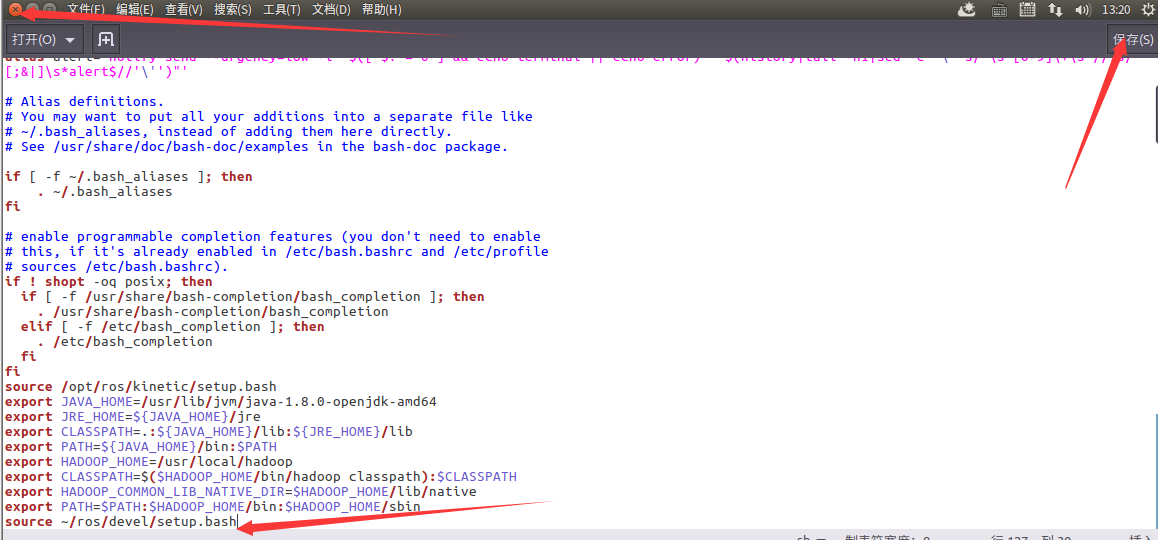Image resolution: width=1158 pixels, height=540 pixels.
Task: Place cursor at end of 'source ~/ros/devel/setup.bash'
Action: click(237, 522)
